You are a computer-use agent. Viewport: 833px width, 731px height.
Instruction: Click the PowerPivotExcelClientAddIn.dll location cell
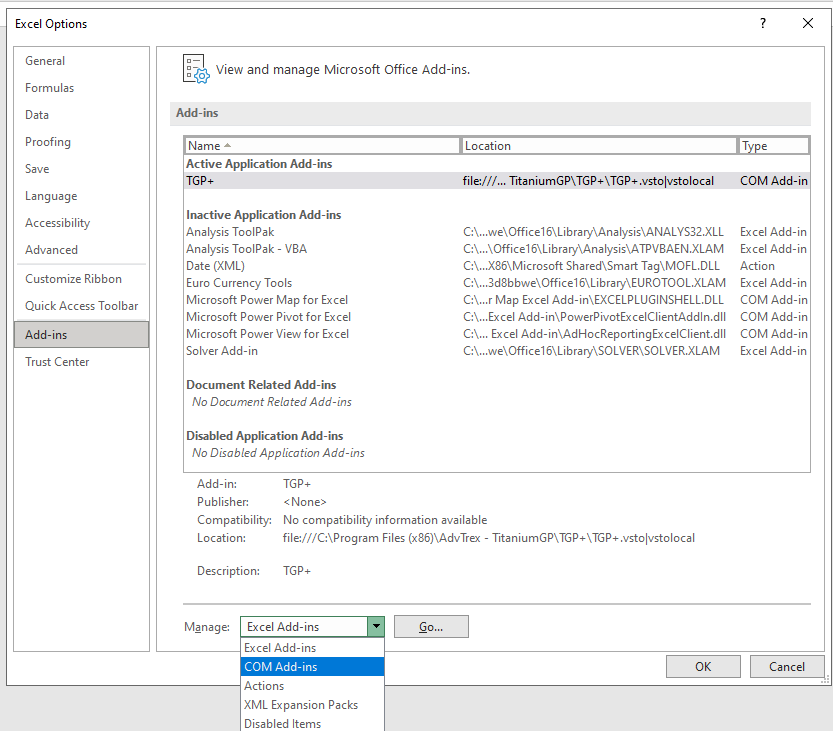594,317
